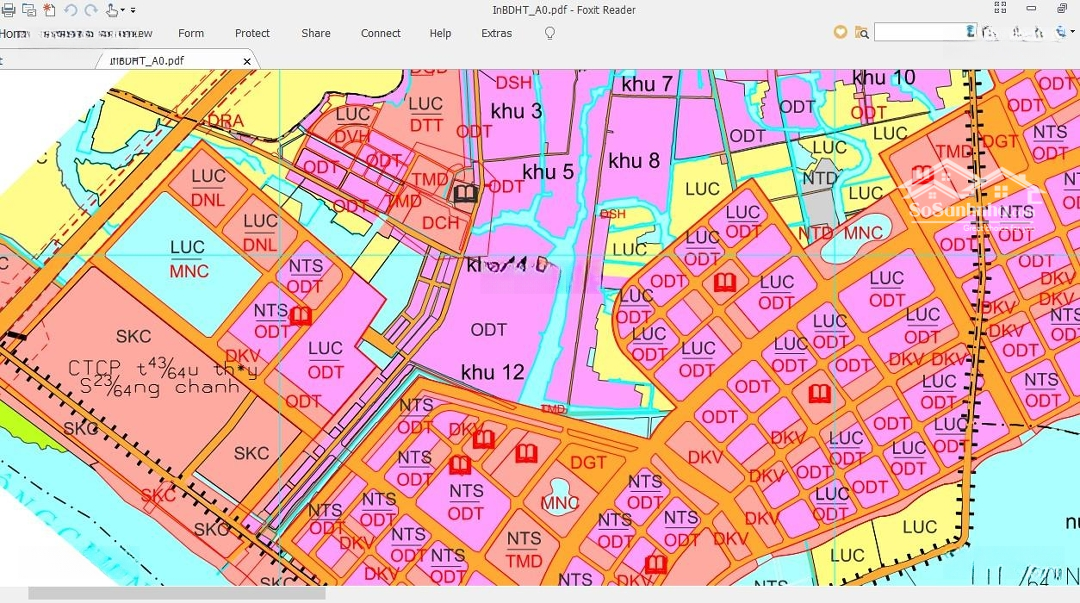Open the Customize Quick Access Toolbar arrow
Screen dimensions: 1080x603
[x=133, y=11]
